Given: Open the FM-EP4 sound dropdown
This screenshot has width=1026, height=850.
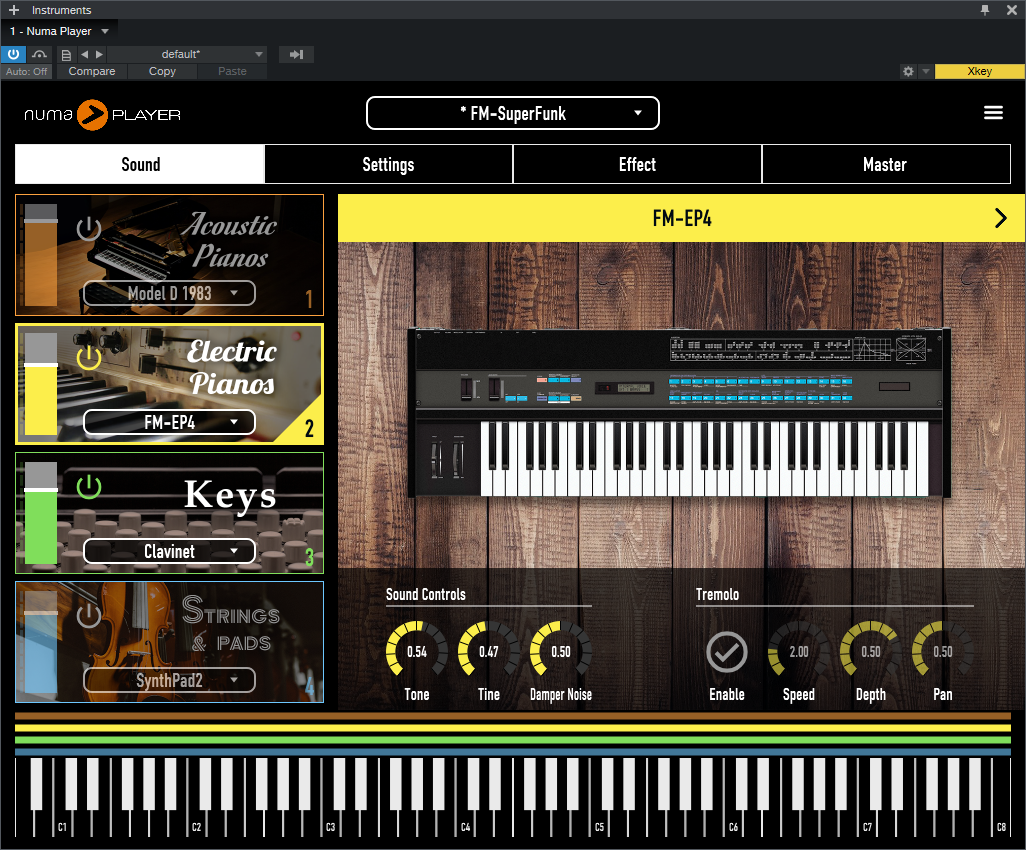Looking at the screenshot, I should 169,423.
